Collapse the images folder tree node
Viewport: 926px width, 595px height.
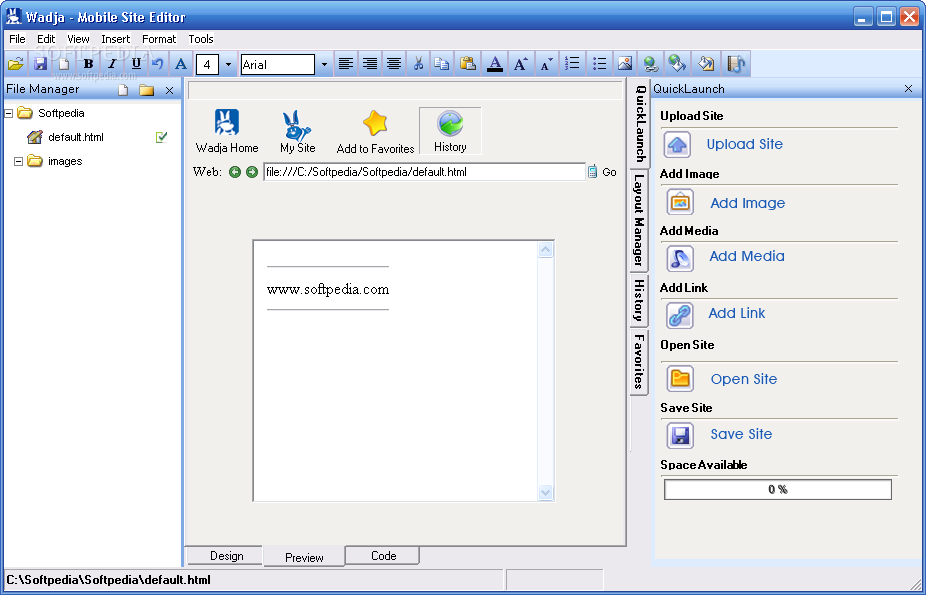18,161
